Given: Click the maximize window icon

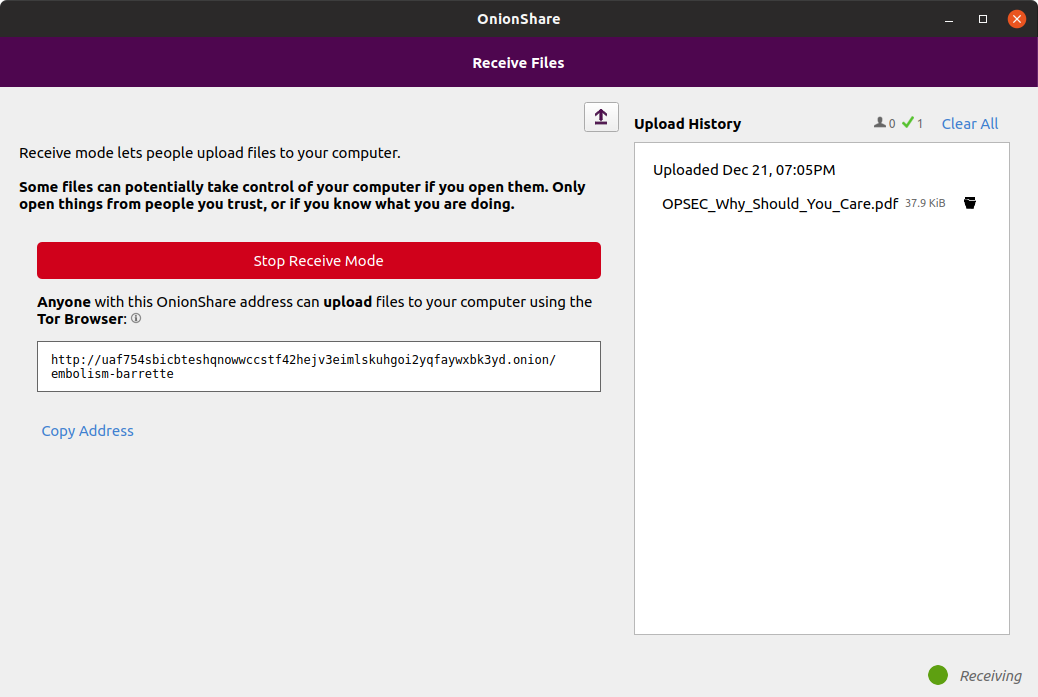Looking at the screenshot, I should pos(981,18).
